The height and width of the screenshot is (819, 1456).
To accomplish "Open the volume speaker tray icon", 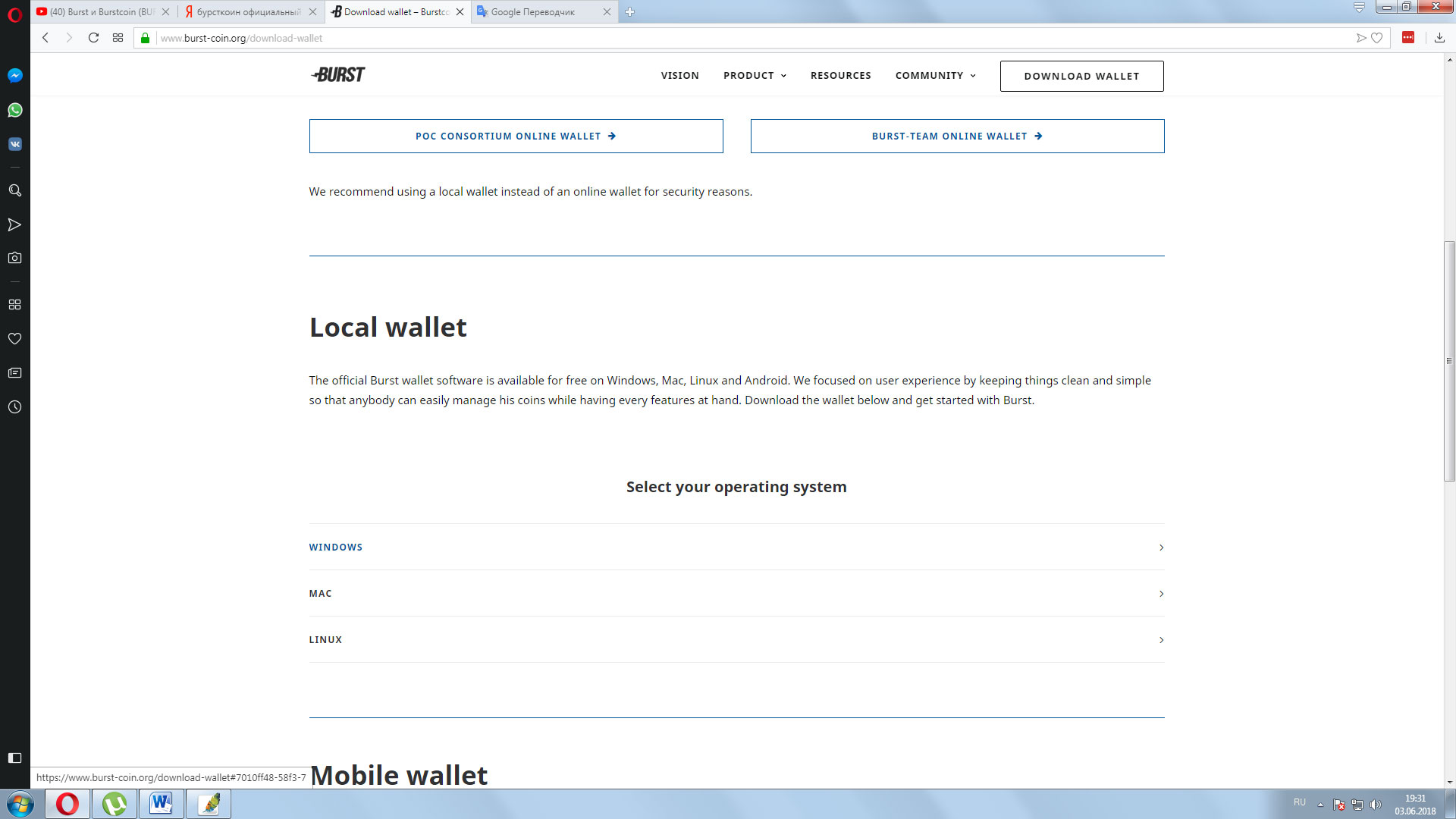I will click(1376, 805).
